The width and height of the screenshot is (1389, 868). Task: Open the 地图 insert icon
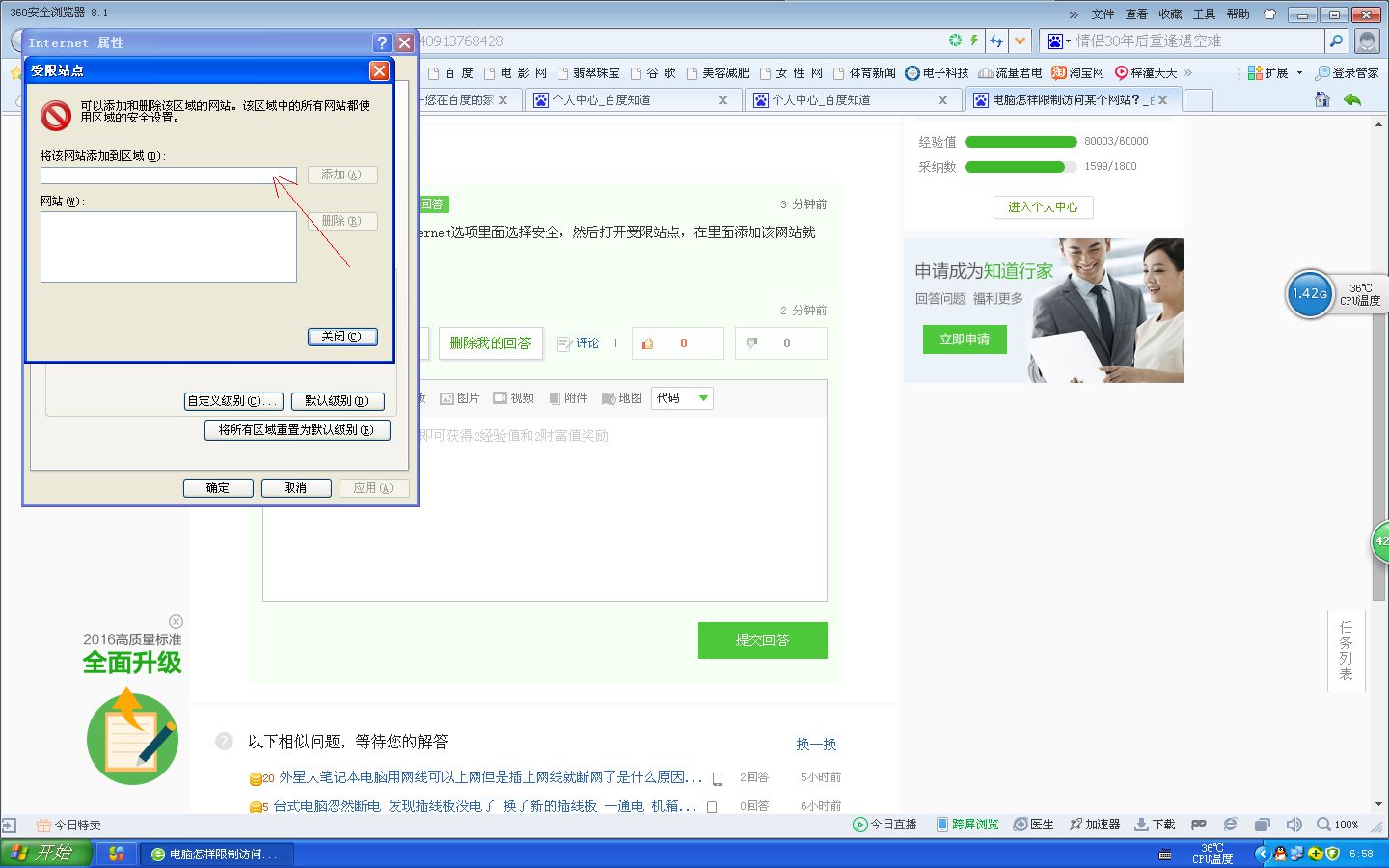pyautogui.click(x=620, y=397)
